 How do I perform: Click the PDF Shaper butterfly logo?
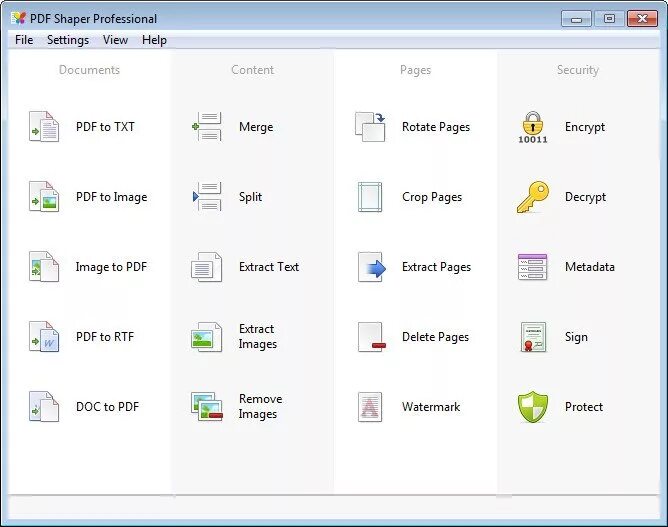coord(19,18)
